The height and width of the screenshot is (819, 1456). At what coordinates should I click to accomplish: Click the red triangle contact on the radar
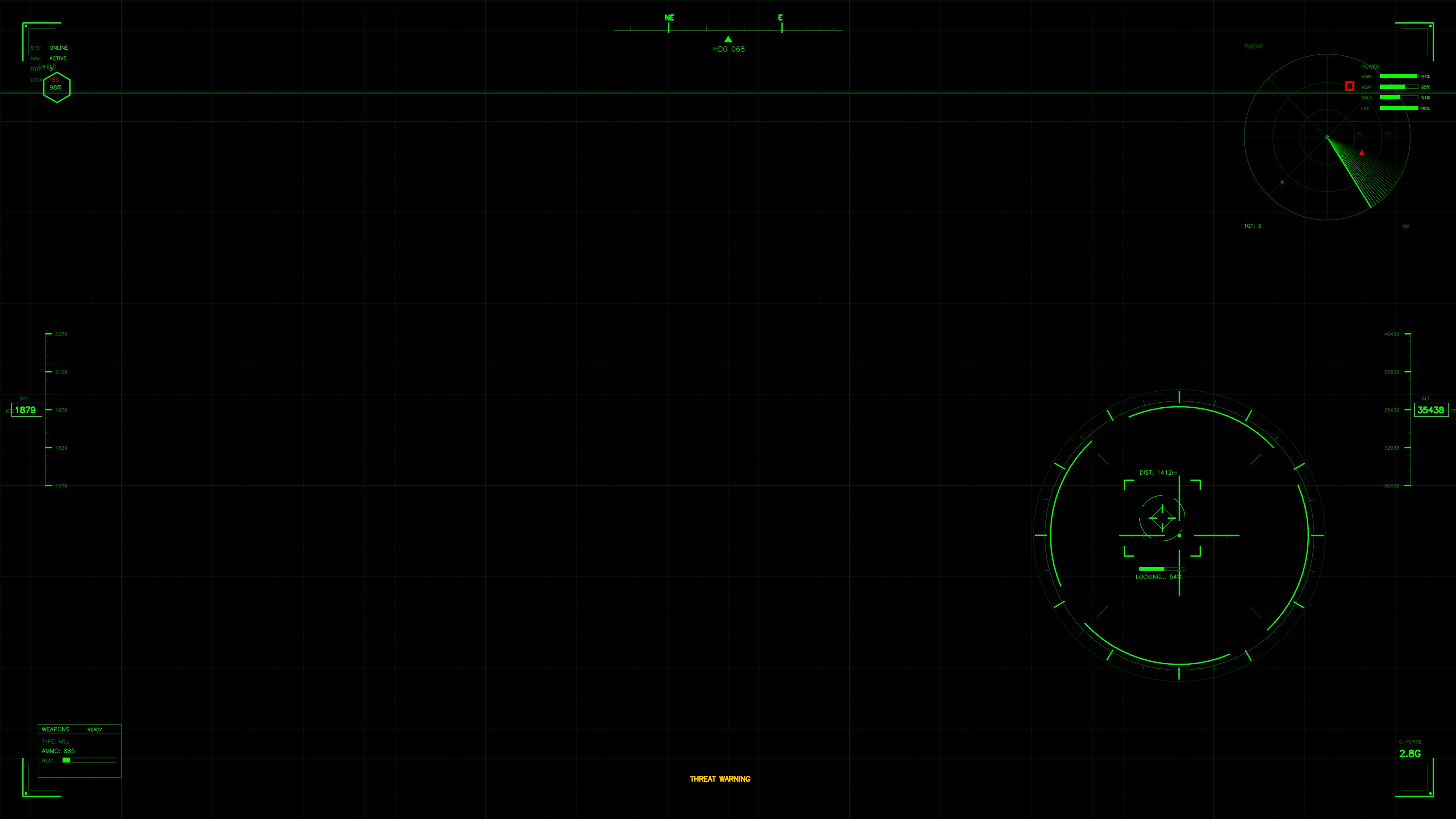[1362, 152]
